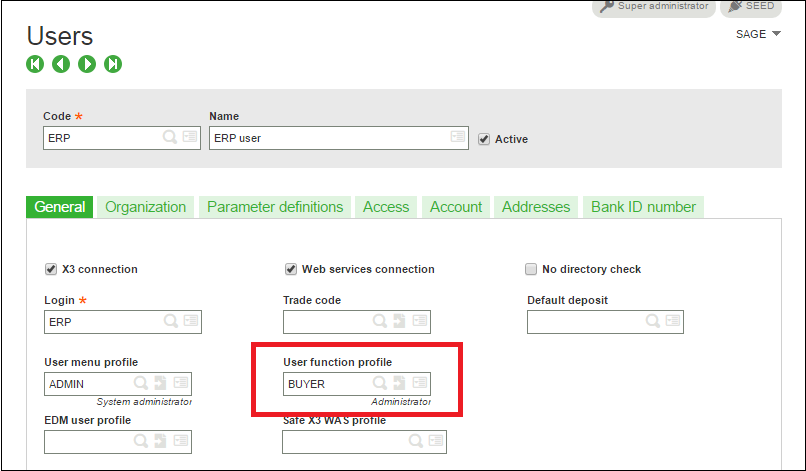Open the Bank ID number tab
This screenshot has width=806, height=471.
pyautogui.click(x=644, y=207)
